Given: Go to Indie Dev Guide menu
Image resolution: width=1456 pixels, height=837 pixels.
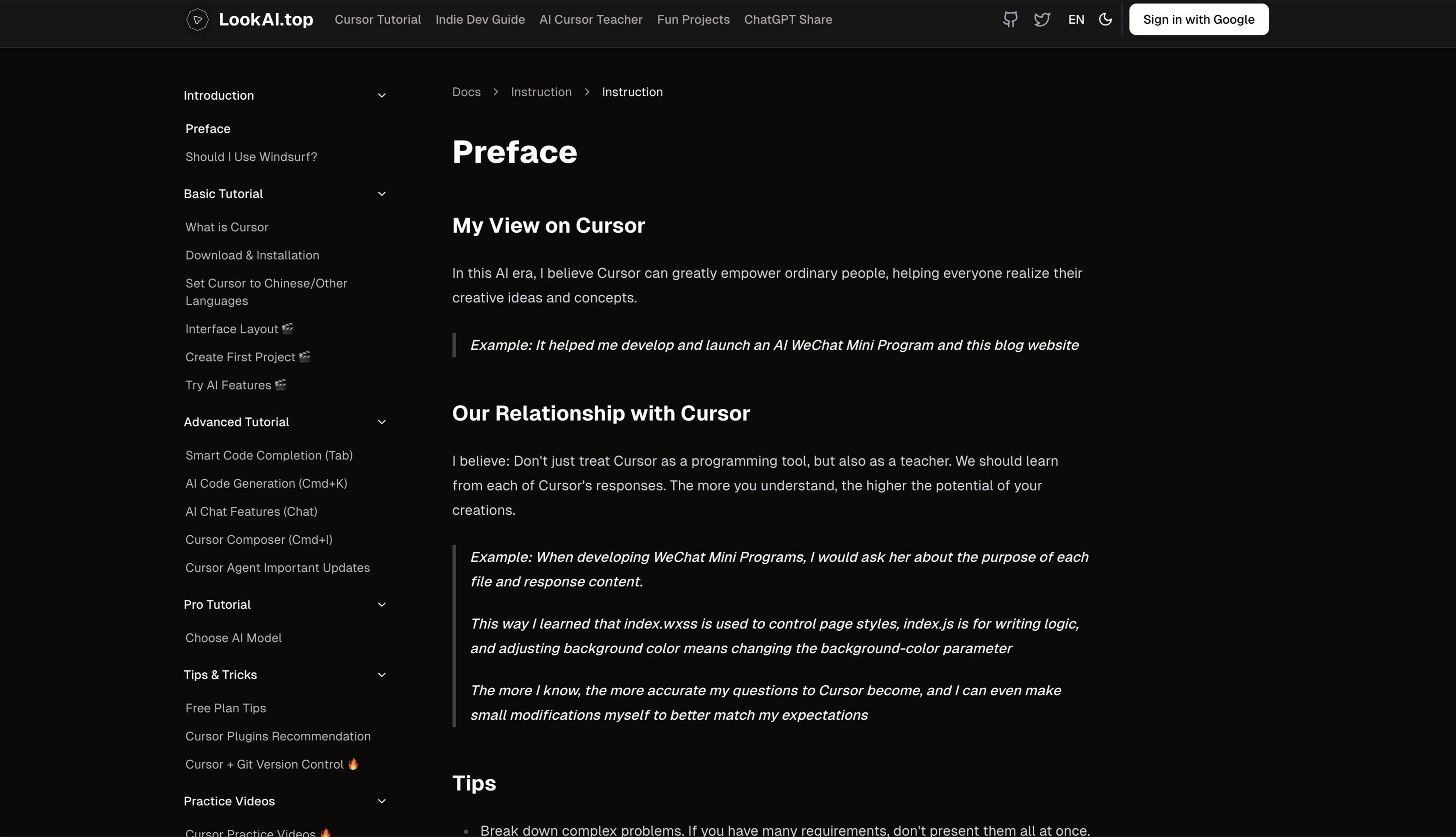Looking at the screenshot, I should (x=480, y=20).
